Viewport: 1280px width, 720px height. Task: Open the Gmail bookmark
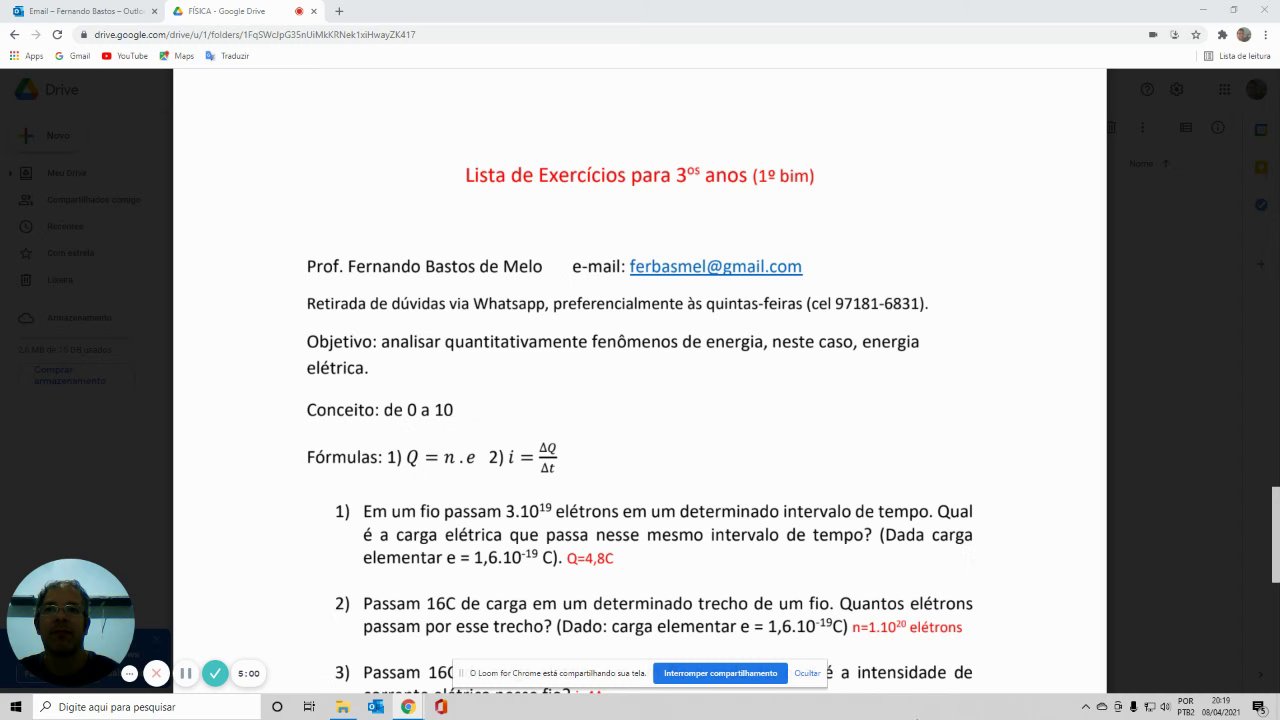72,56
